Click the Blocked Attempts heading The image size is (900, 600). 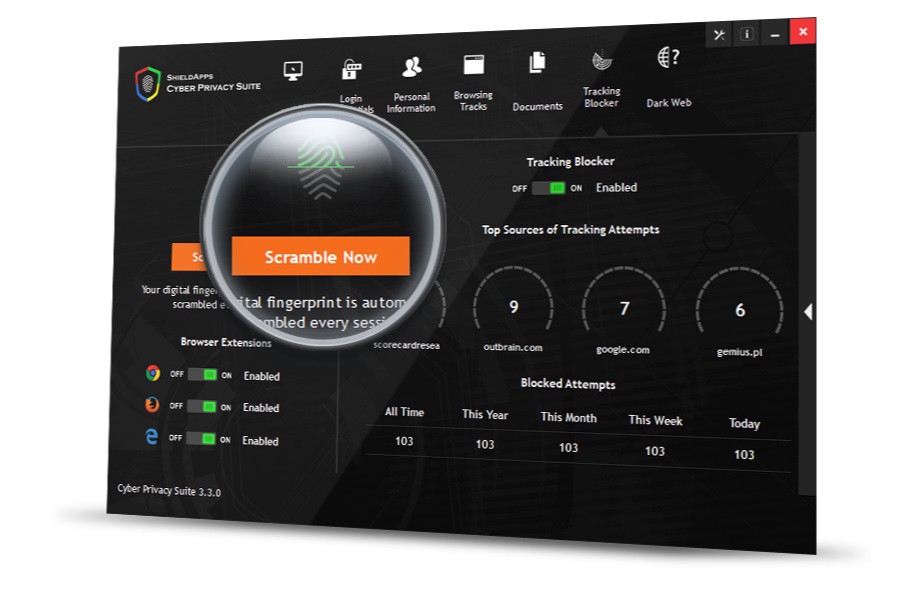point(568,384)
